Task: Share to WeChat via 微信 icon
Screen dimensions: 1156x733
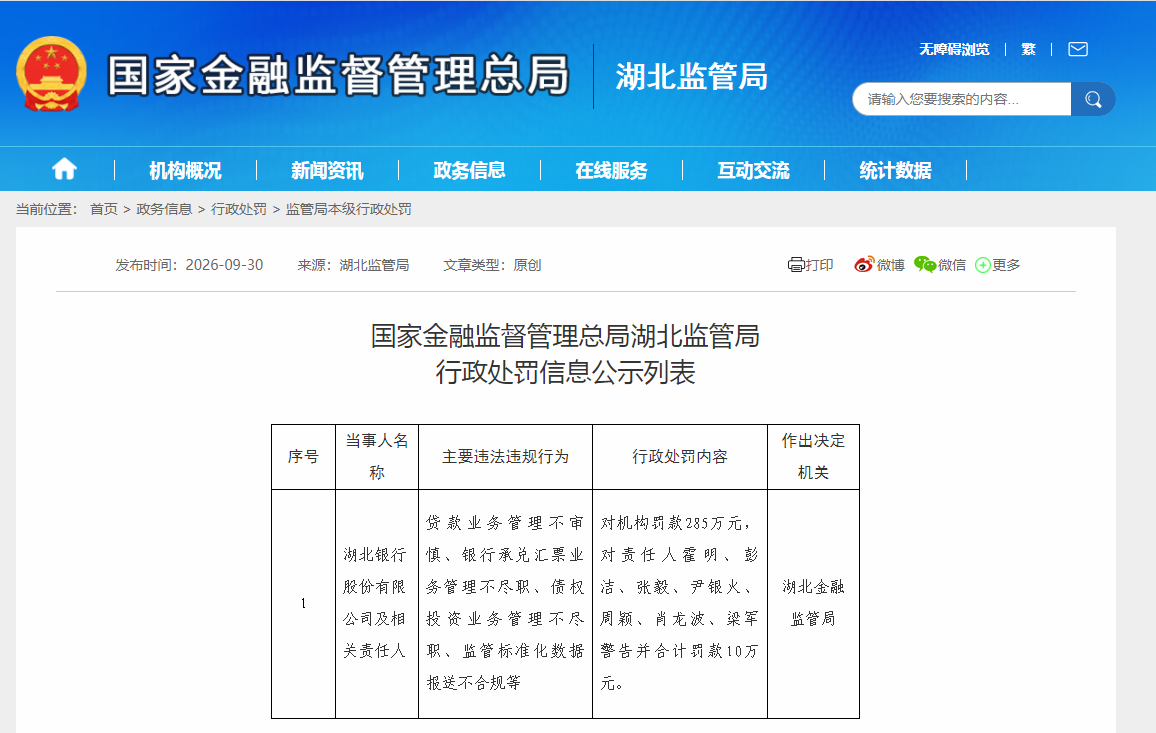Action: click(940, 265)
